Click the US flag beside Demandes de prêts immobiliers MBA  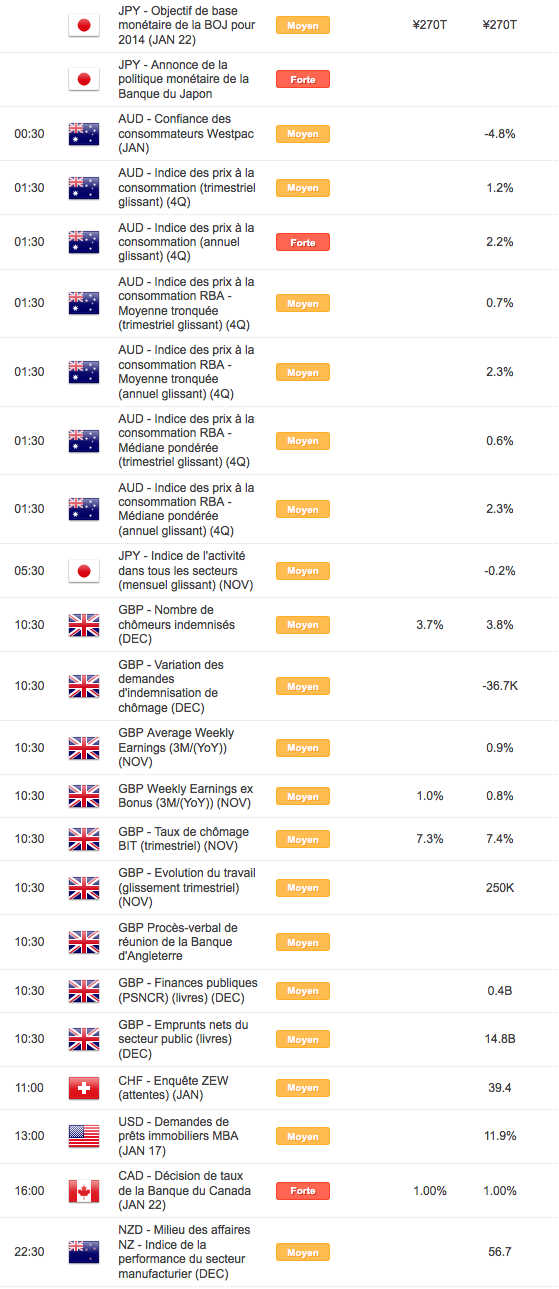coord(83,1136)
